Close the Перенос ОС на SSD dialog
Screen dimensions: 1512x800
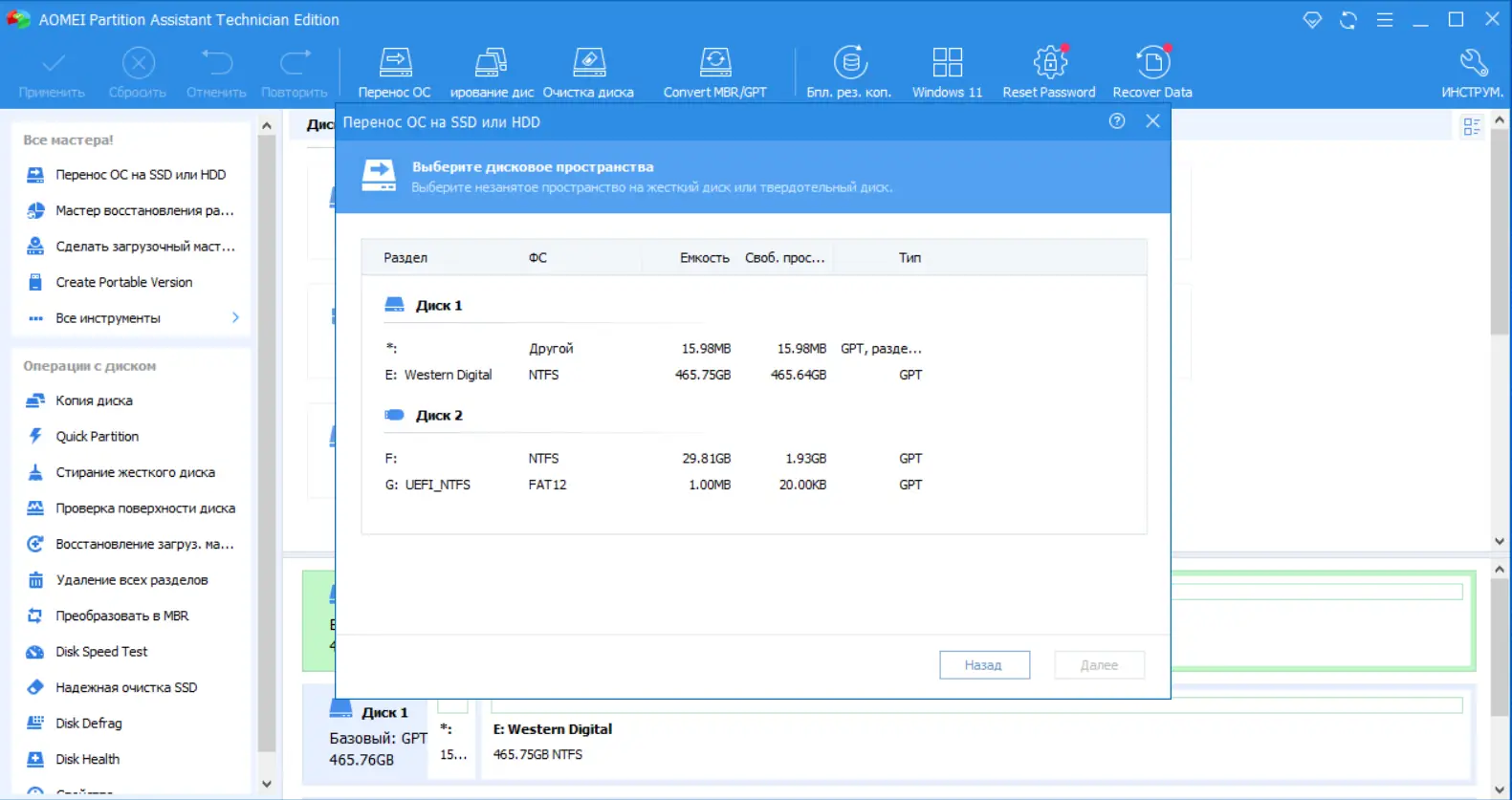pyautogui.click(x=1152, y=121)
